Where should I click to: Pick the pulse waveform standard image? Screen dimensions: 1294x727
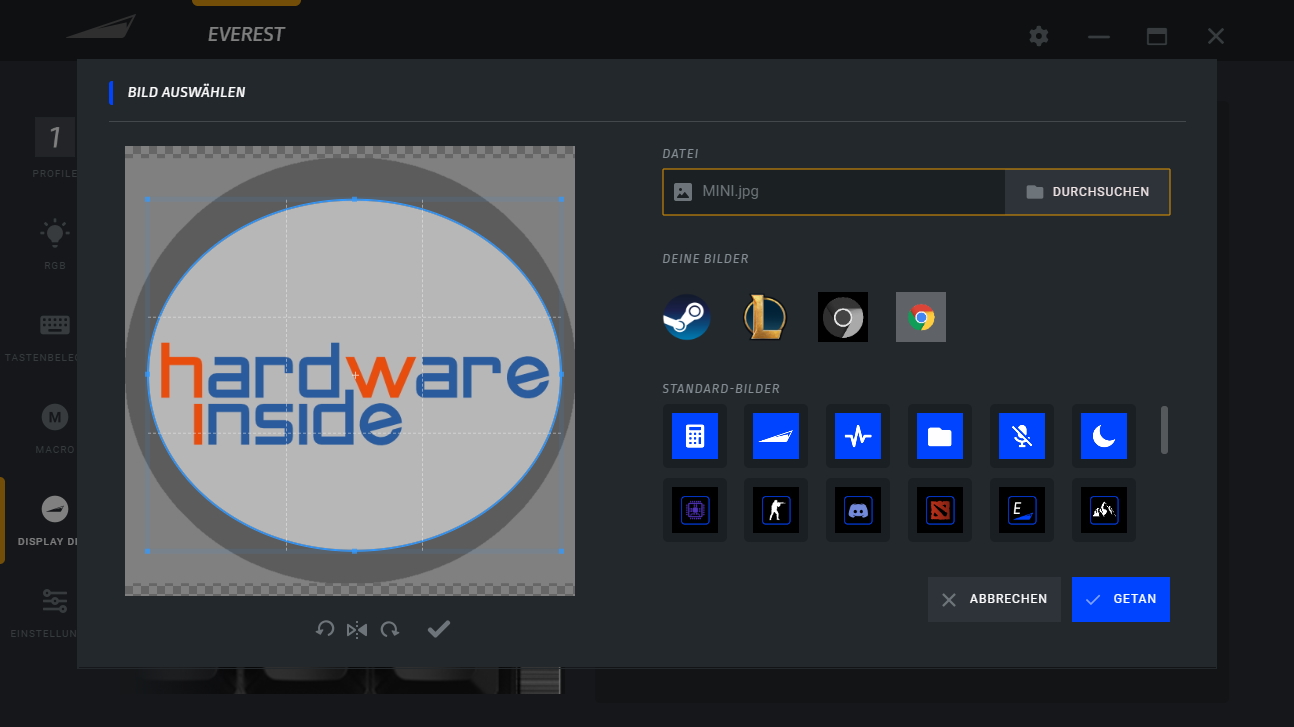point(858,436)
